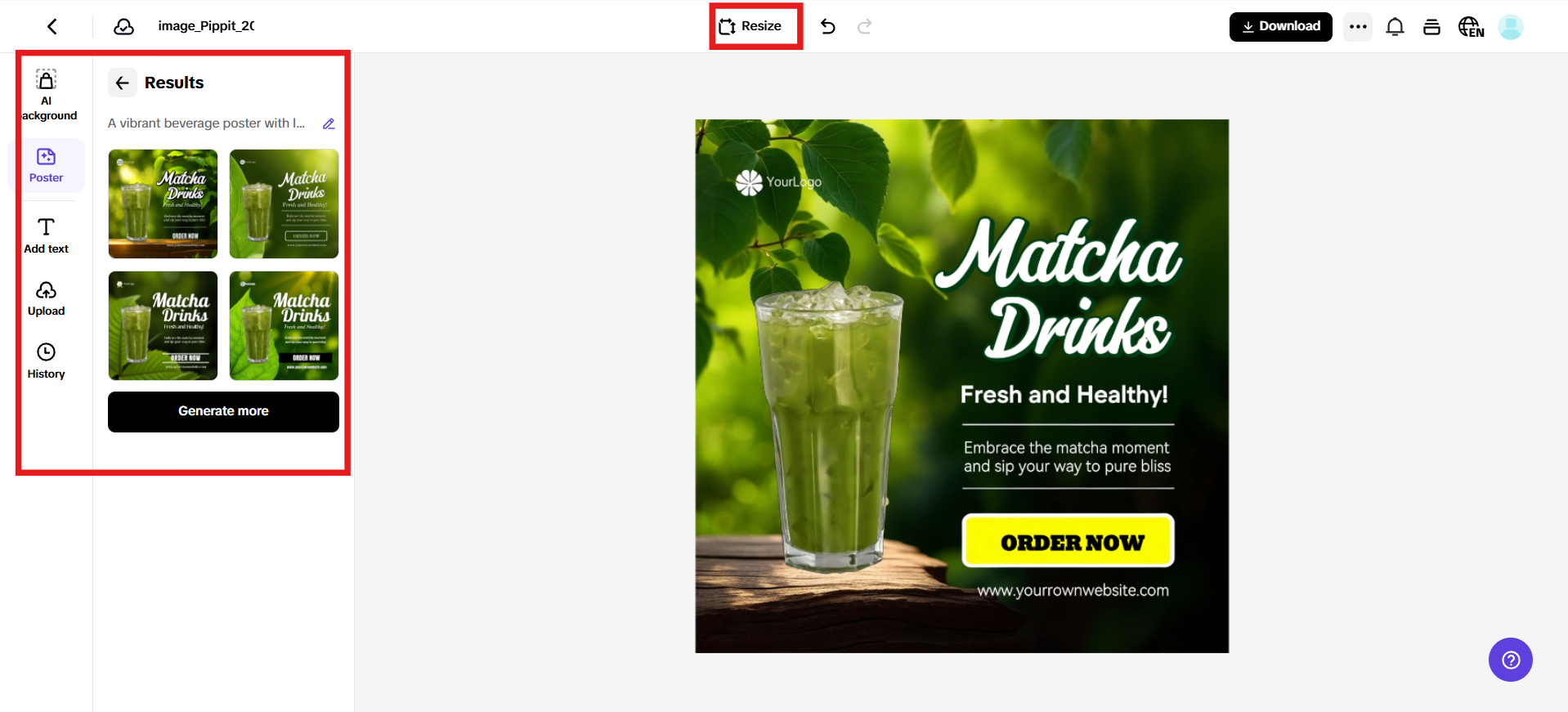1568x712 pixels.
Task: Select the third Matcha Drinks result thumbnail
Action: [163, 325]
